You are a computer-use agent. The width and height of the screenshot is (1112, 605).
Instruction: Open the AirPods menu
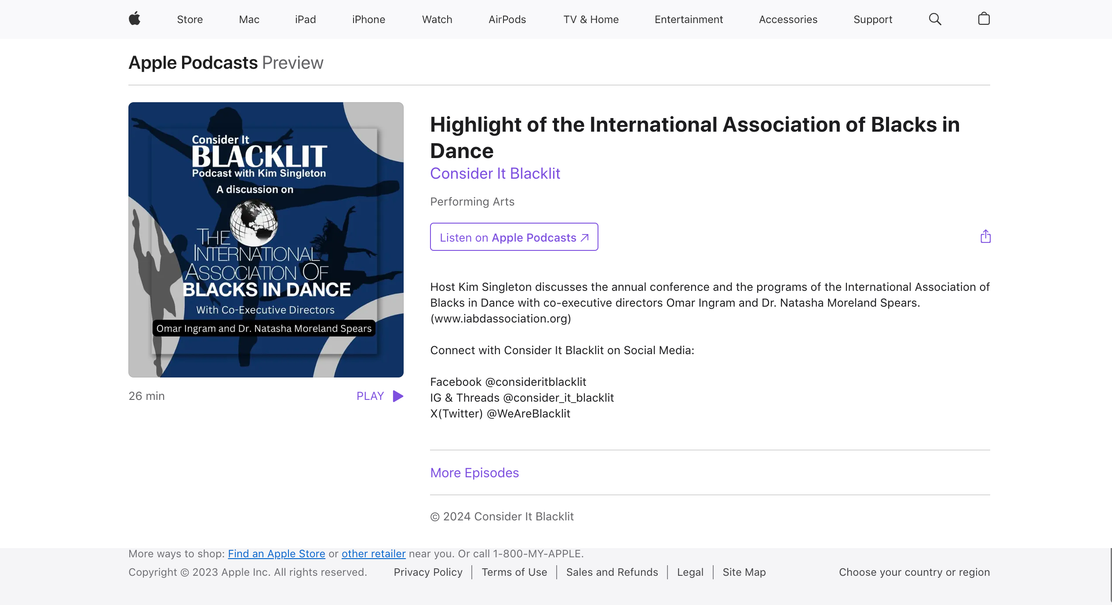coord(507,19)
